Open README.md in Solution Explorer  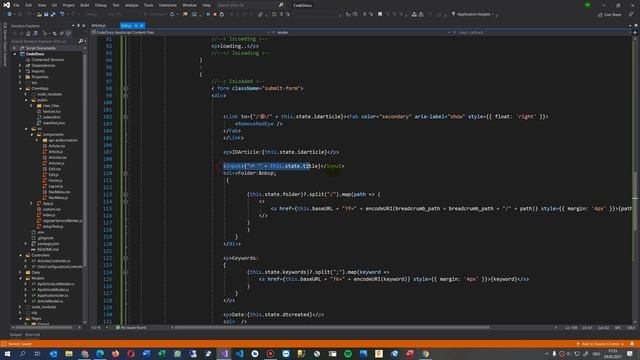[47, 249]
